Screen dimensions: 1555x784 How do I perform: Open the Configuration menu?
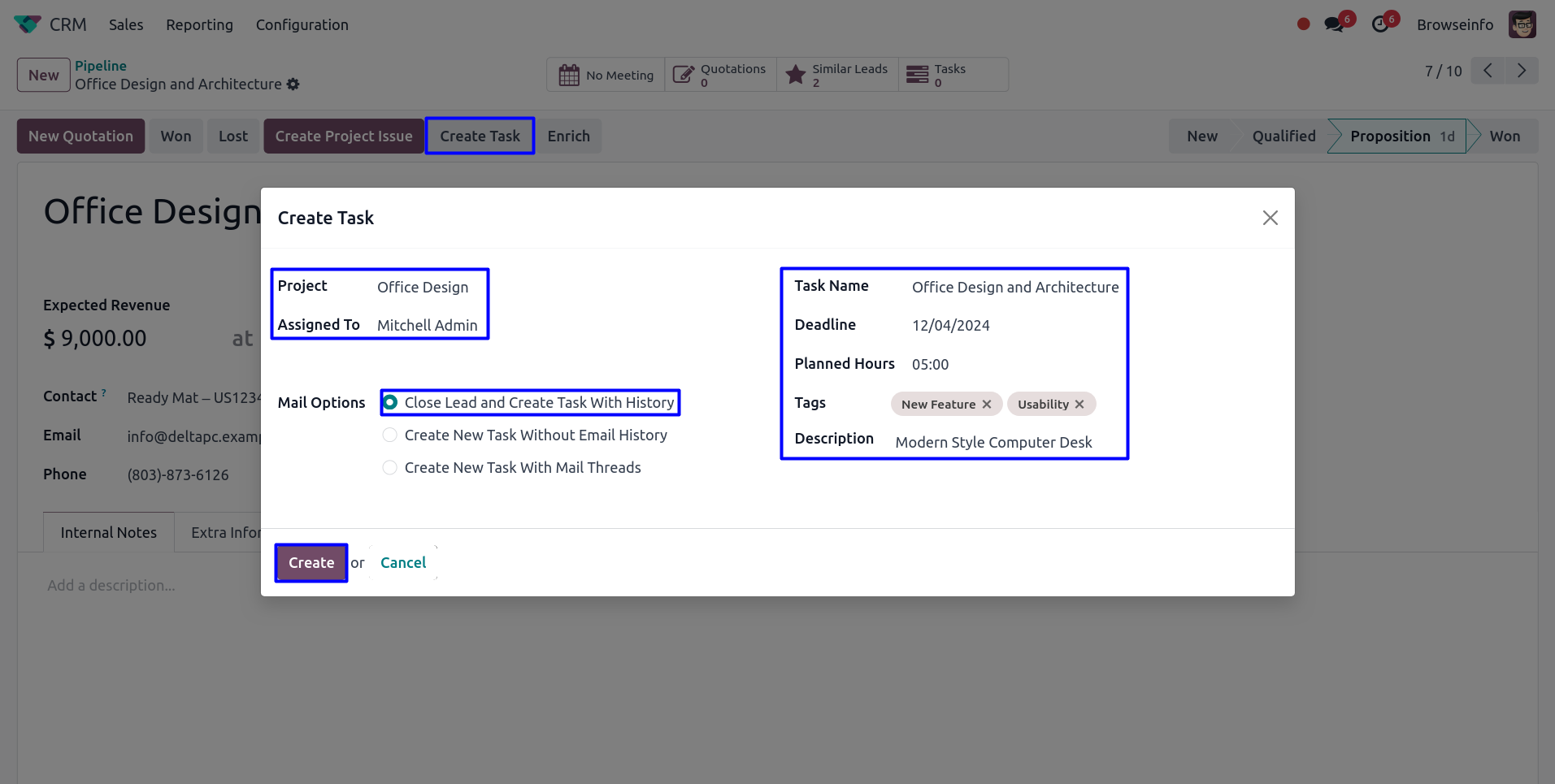pyautogui.click(x=302, y=25)
